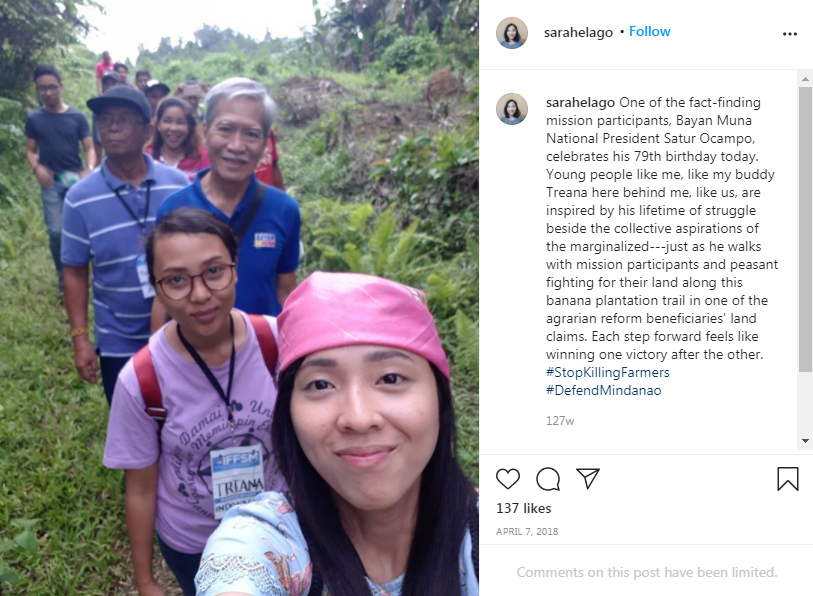Open the three-dot more options menu
The width and height of the screenshot is (813, 596).
(x=790, y=34)
